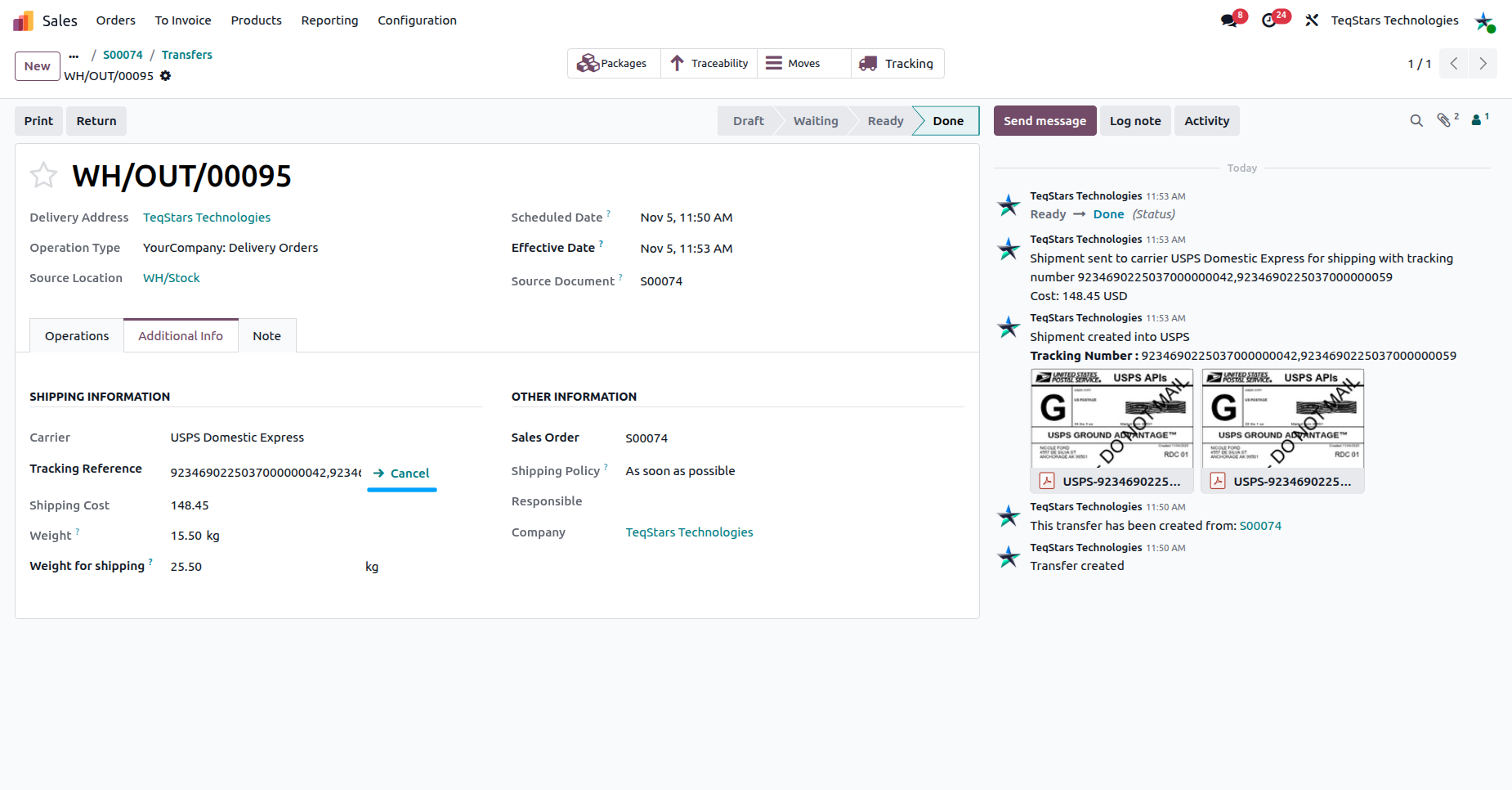Open the Sales app home icon
This screenshot has width=1512, height=790.
point(23,20)
